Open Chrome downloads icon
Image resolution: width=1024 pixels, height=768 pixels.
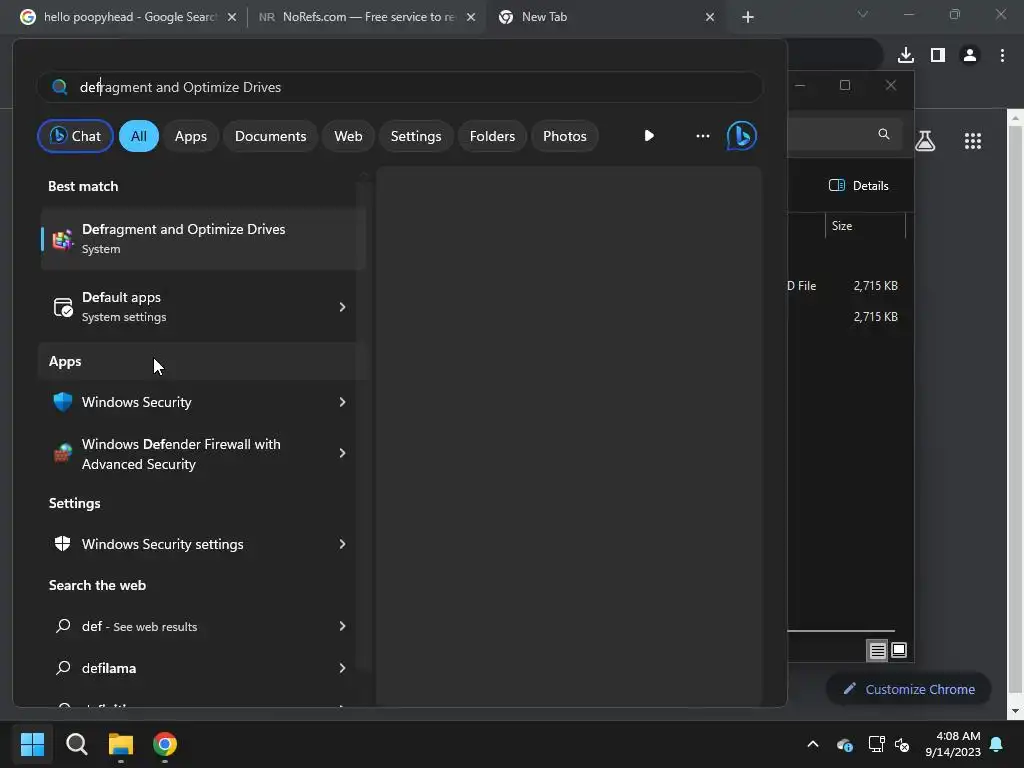[906, 55]
